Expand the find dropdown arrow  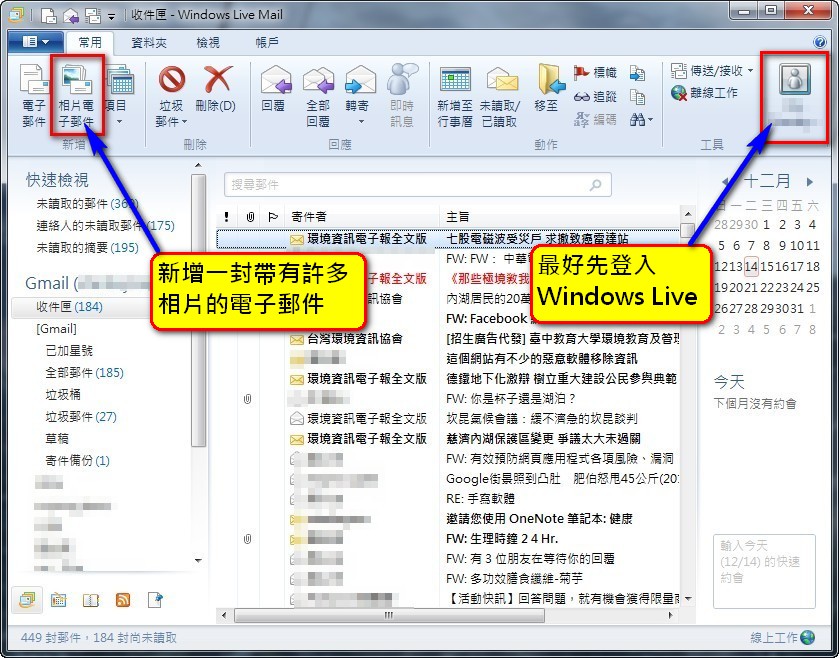coord(650,120)
